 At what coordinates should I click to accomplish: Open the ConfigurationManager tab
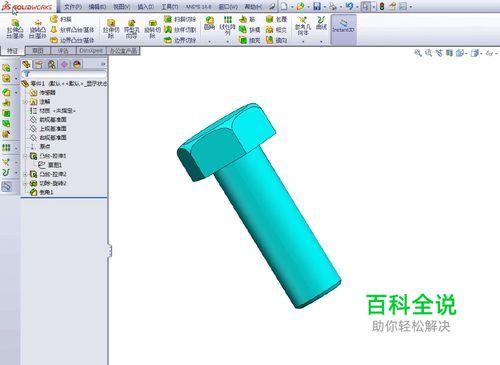click(52, 64)
